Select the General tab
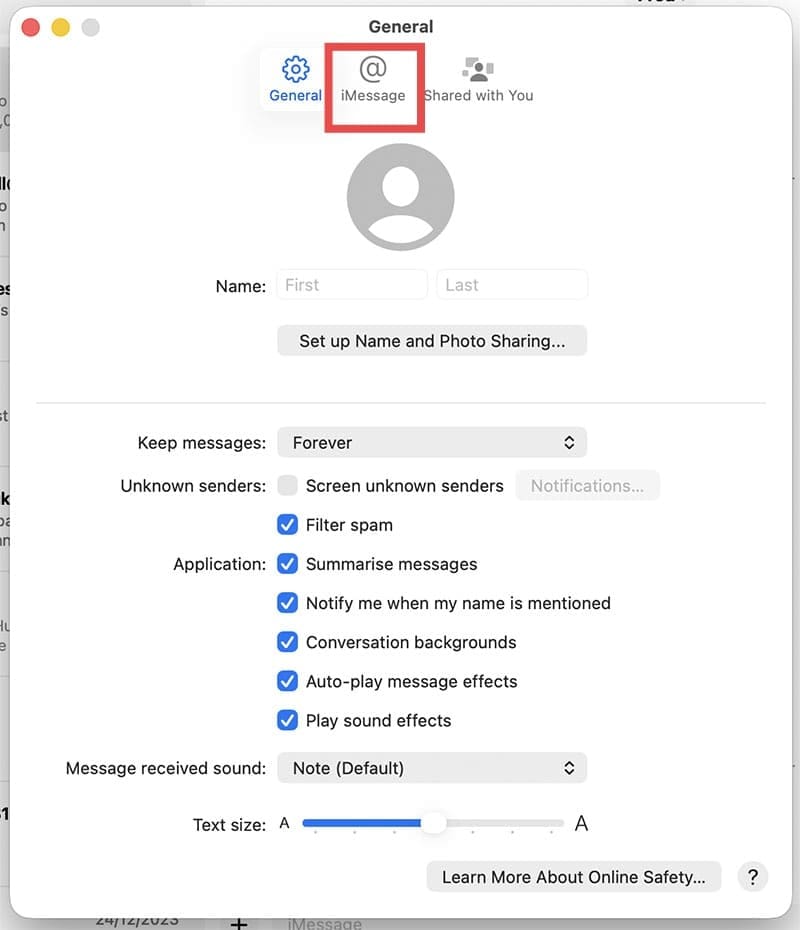Screen dimensions: 800x930 (x=295, y=80)
